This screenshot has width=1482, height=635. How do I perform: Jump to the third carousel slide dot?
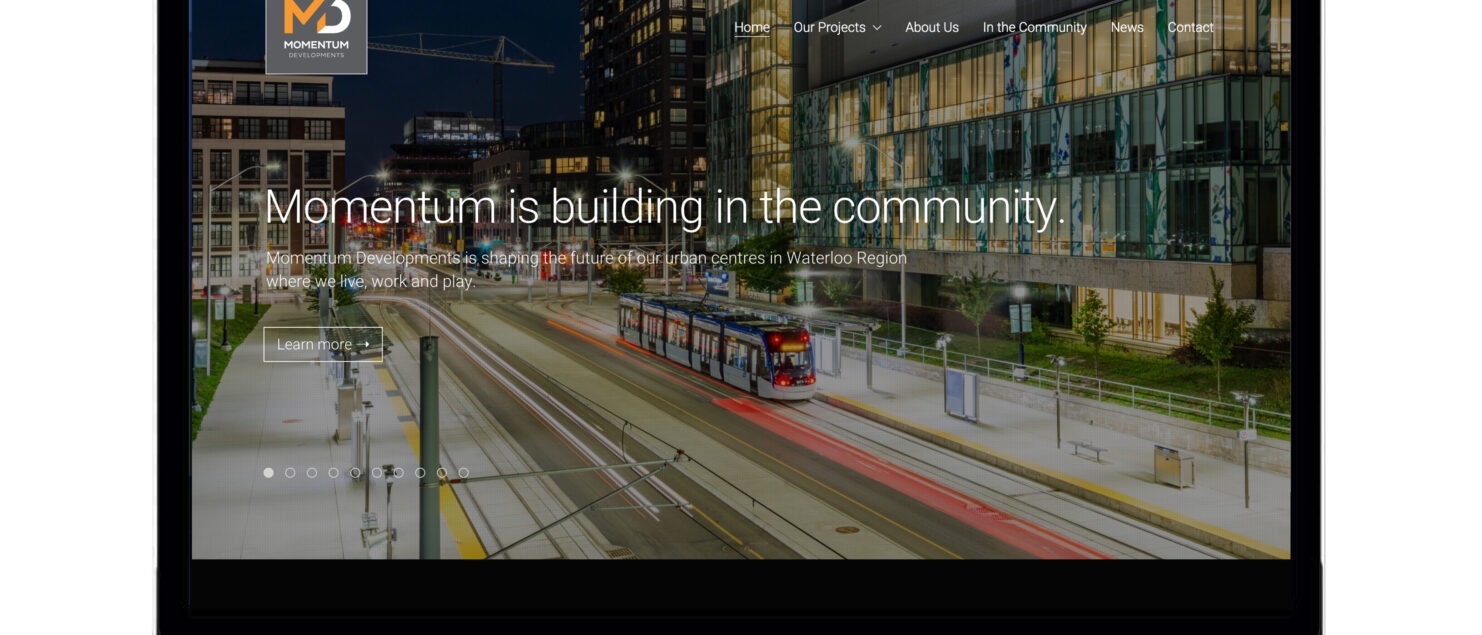[312, 473]
